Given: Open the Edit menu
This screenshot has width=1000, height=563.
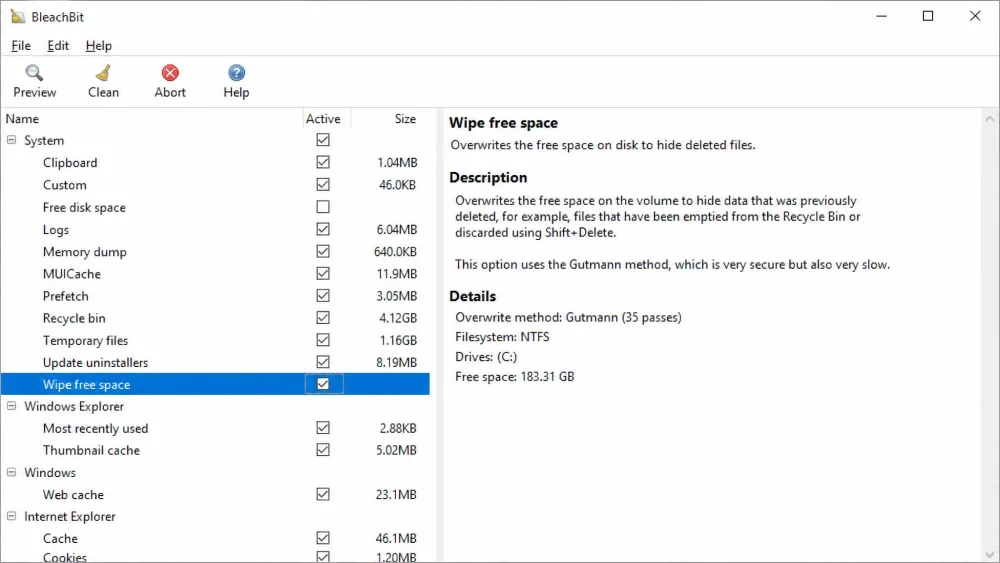Looking at the screenshot, I should point(58,45).
